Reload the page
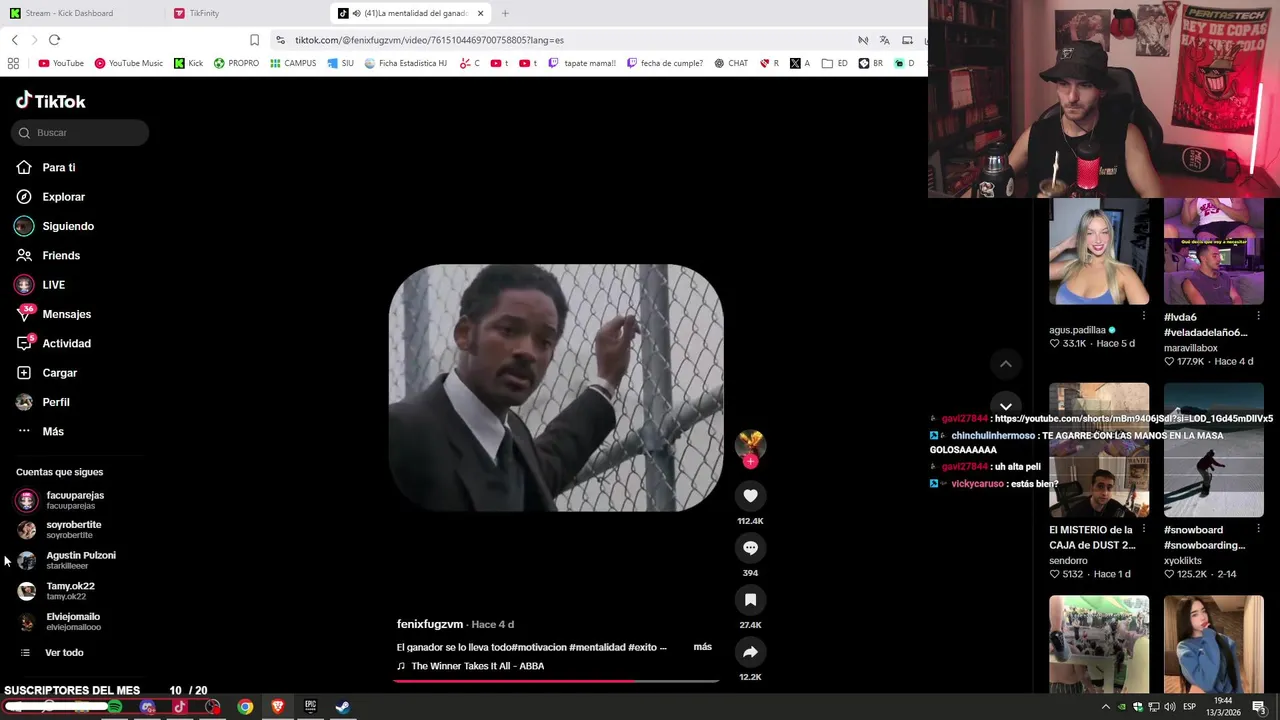Image resolution: width=1280 pixels, height=720 pixels. (54, 40)
